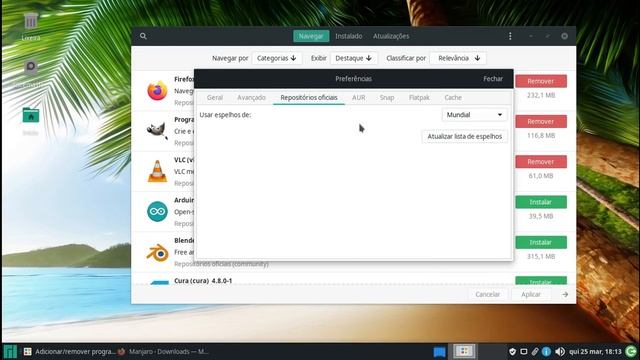Viewport: 640px width, 360px height.
Task: Select the Repositórios oficiais tab
Action: [309, 98]
